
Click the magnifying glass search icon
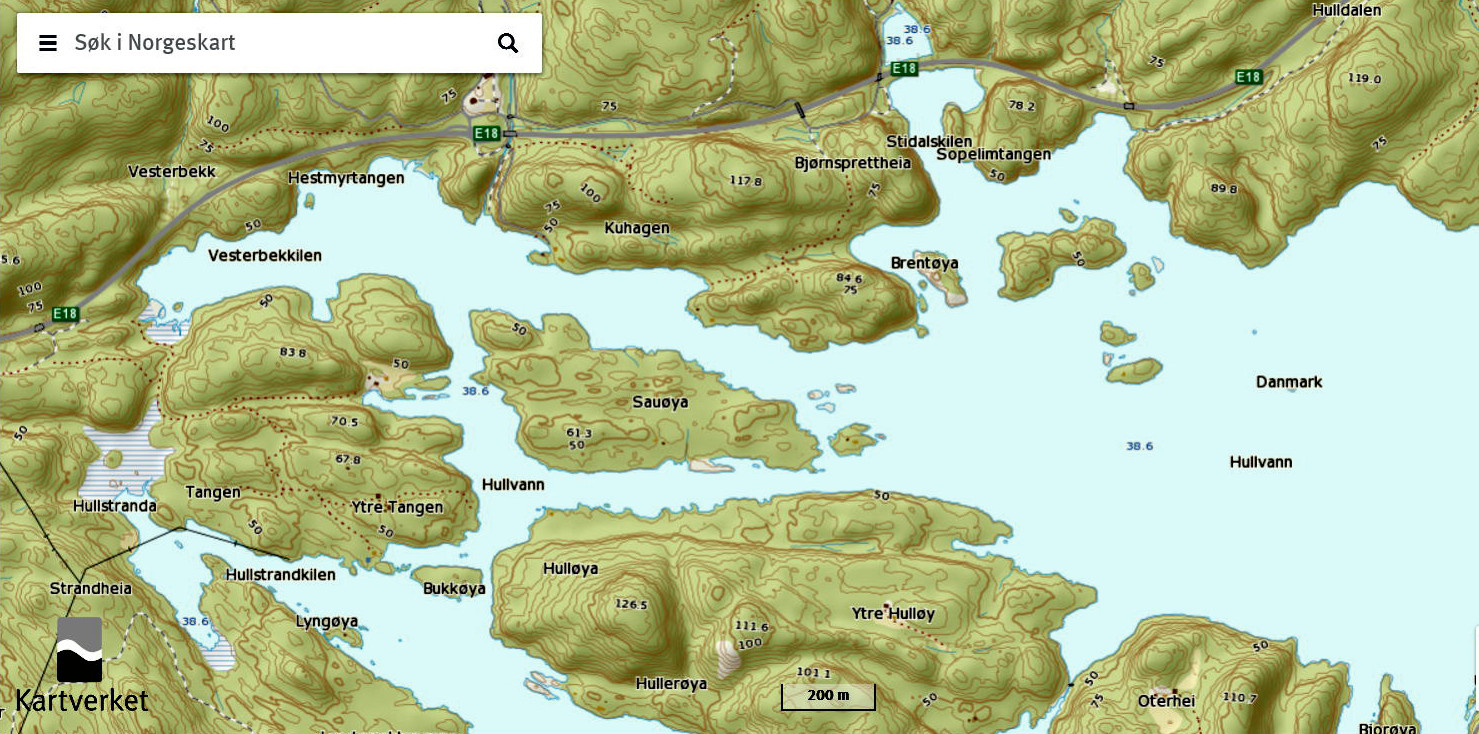508,43
